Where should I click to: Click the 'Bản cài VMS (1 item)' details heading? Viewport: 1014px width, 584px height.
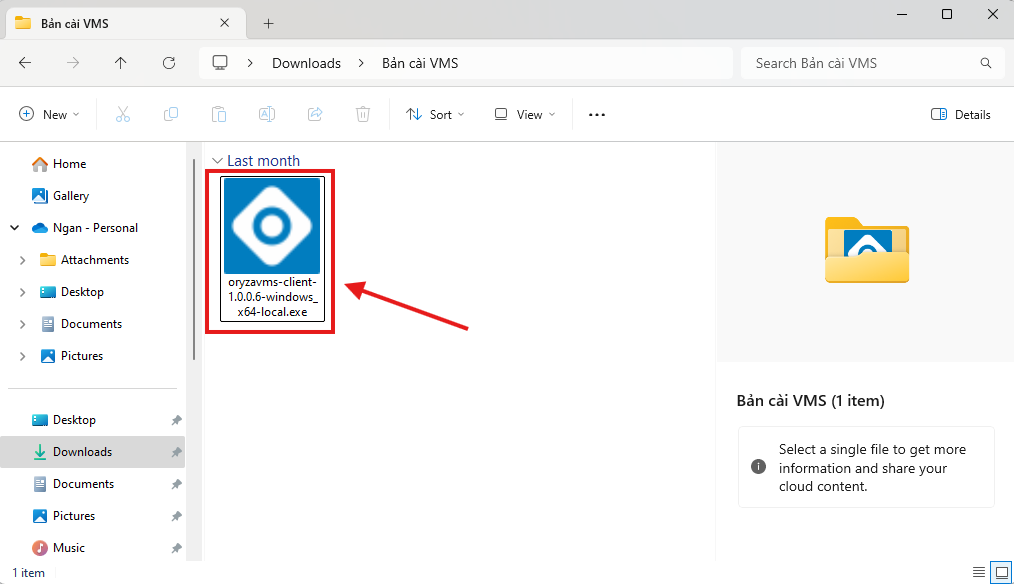coord(810,400)
